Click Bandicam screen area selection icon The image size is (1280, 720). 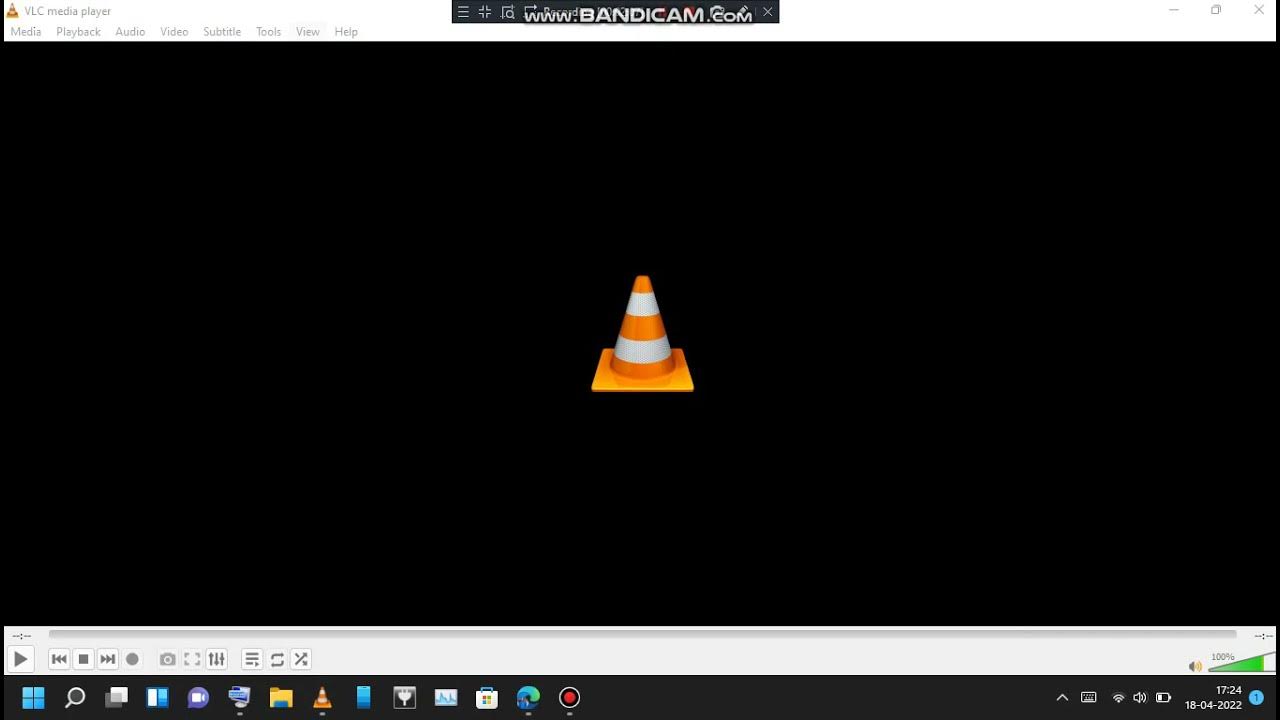[x=485, y=12]
